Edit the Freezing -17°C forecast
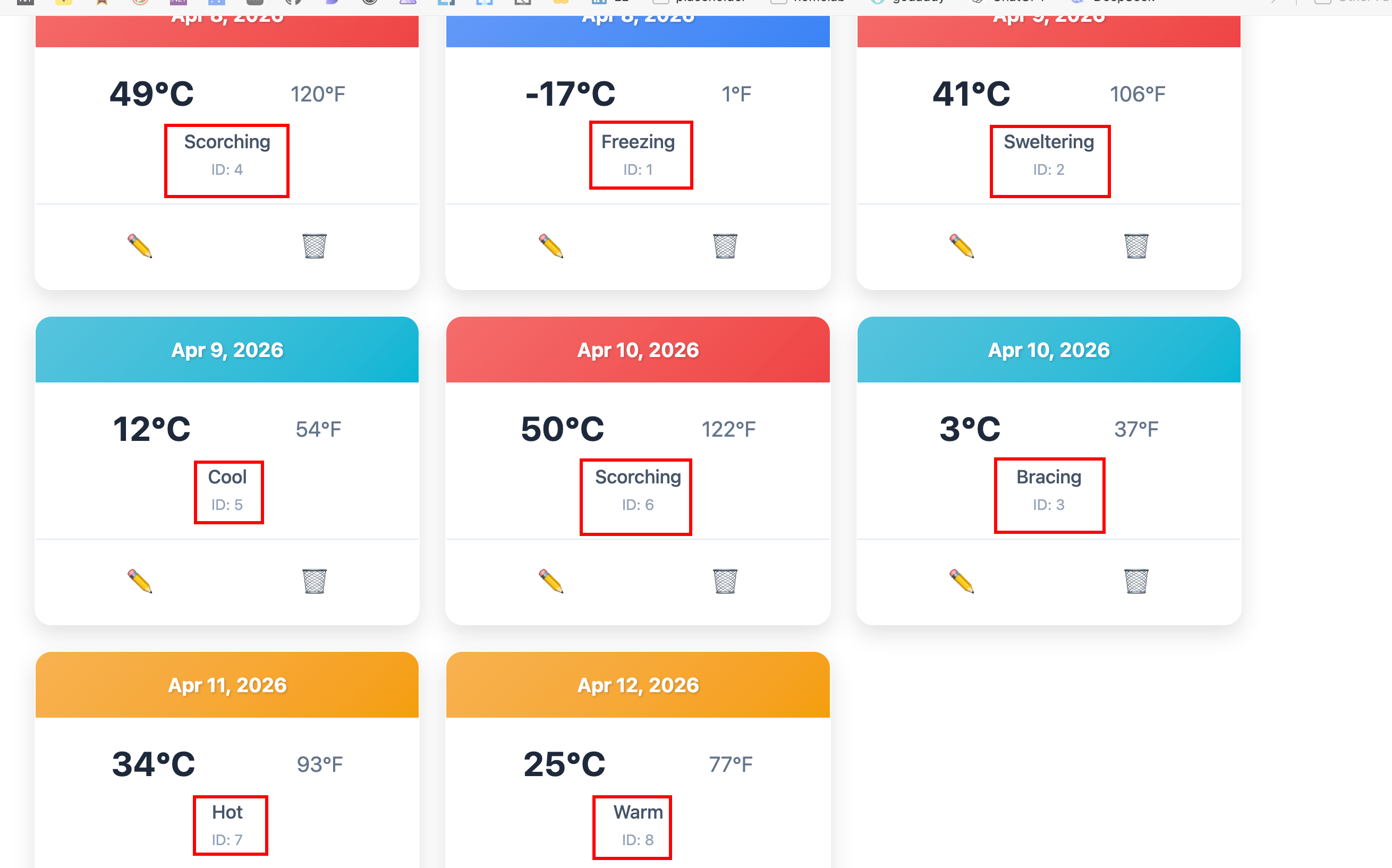 [550, 246]
